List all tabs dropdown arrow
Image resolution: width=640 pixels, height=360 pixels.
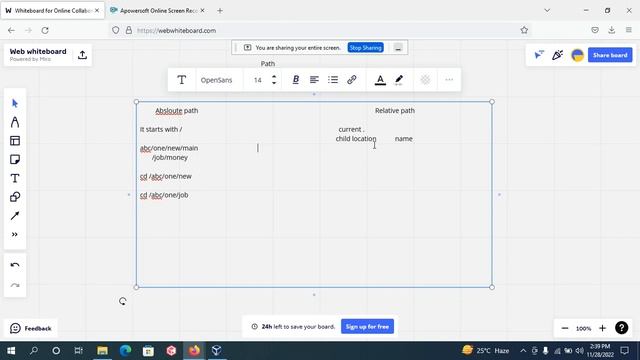[x=547, y=11]
